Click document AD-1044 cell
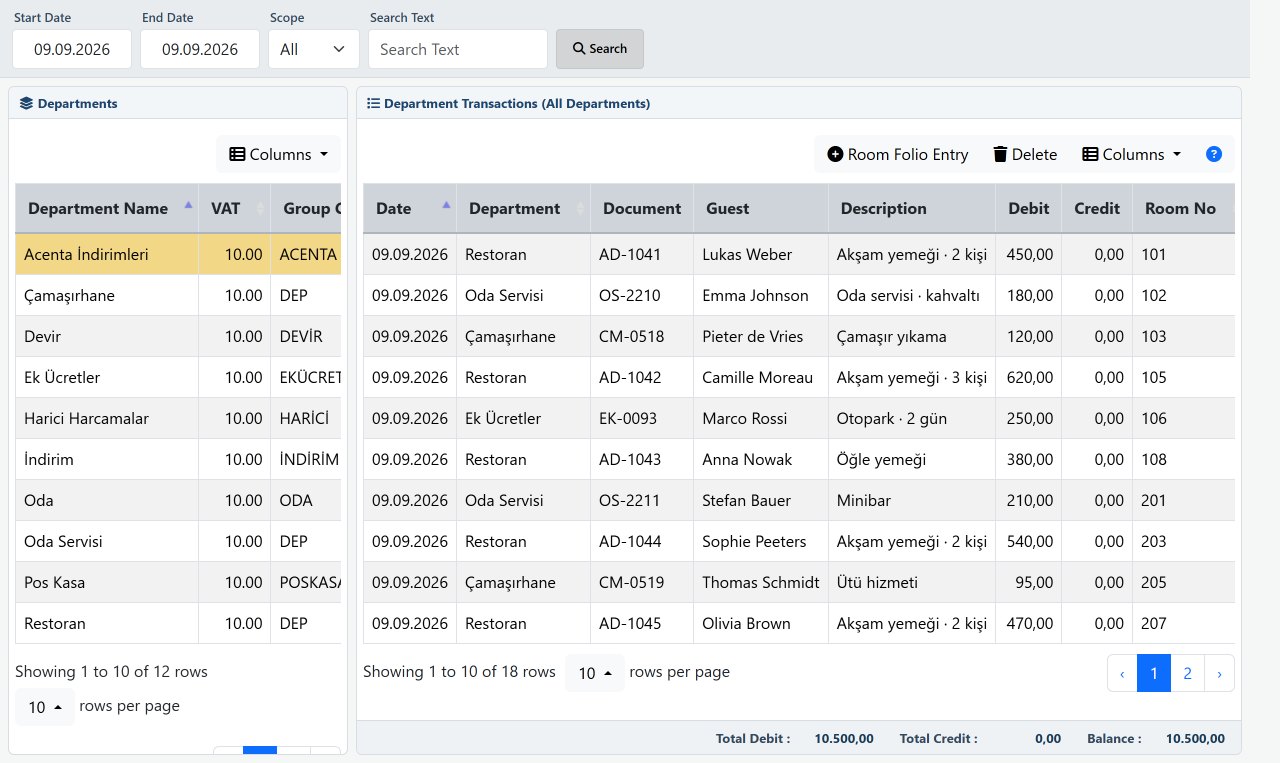This screenshot has height=763, width=1280. tap(642, 541)
